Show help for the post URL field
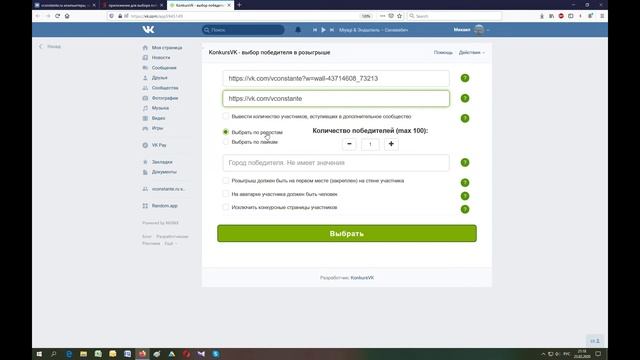640x360 pixels. [x=465, y=78]
